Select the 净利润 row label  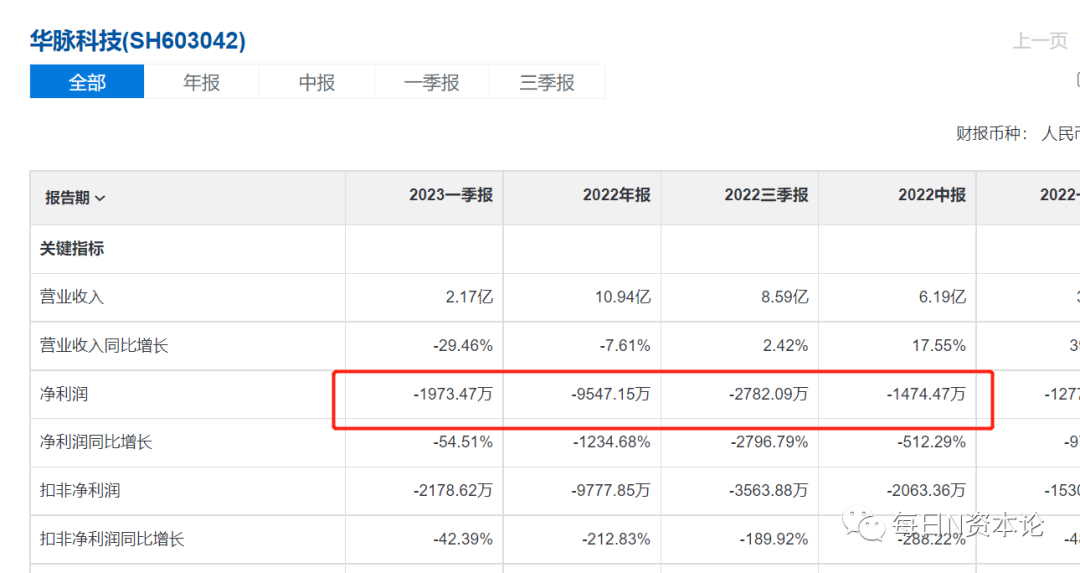pyautogui.click(x=64, y=394)
